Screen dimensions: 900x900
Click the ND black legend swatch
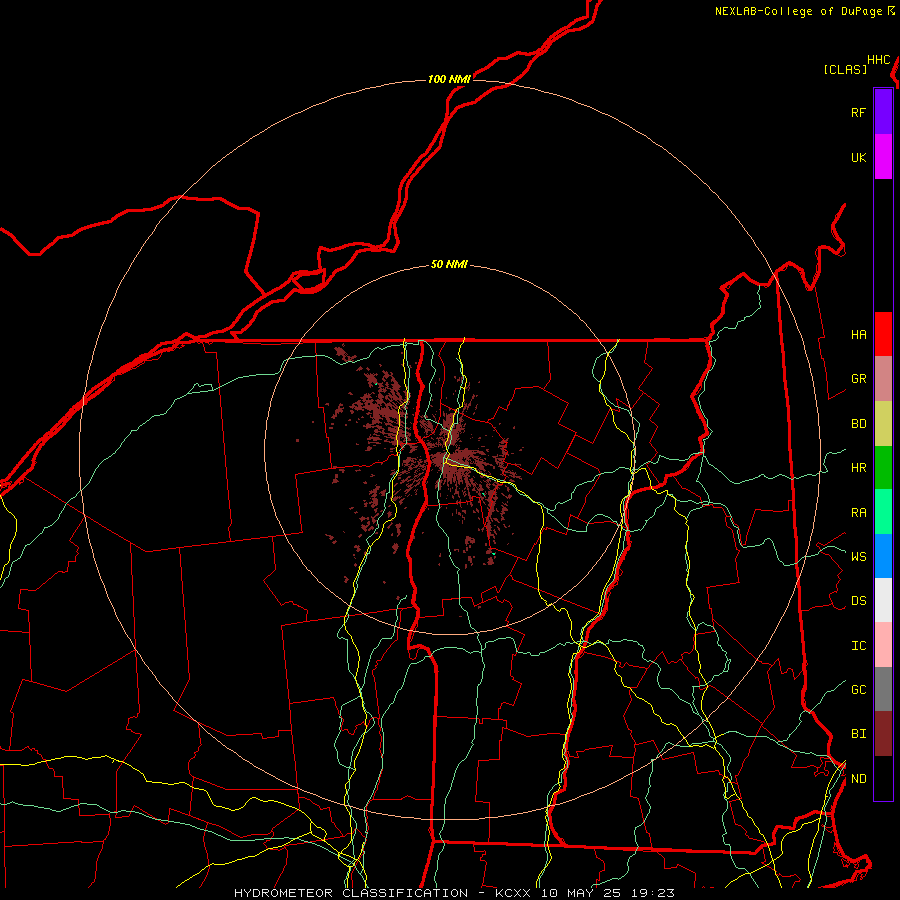coord(883,778)
